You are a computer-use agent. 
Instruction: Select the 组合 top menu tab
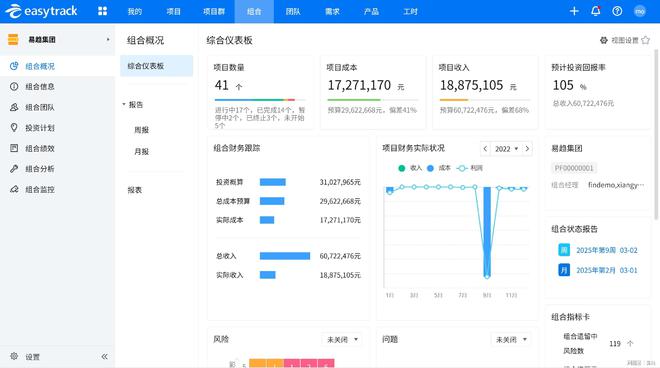(254, 11)
